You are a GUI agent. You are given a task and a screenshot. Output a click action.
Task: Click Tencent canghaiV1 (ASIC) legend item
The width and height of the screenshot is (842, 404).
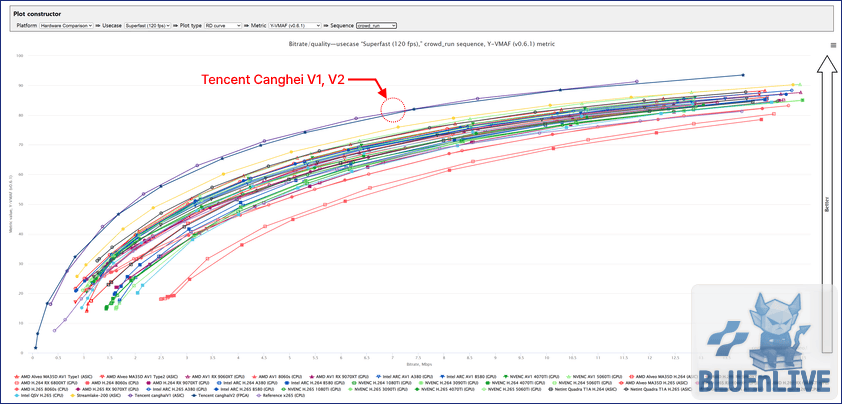click(x=156, y=395)
